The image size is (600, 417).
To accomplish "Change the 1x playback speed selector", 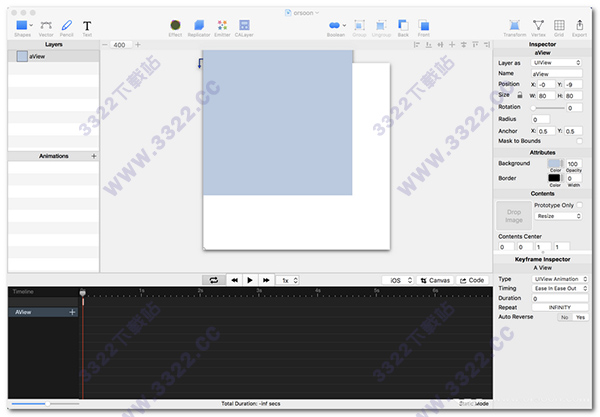I will pos(288,280).
